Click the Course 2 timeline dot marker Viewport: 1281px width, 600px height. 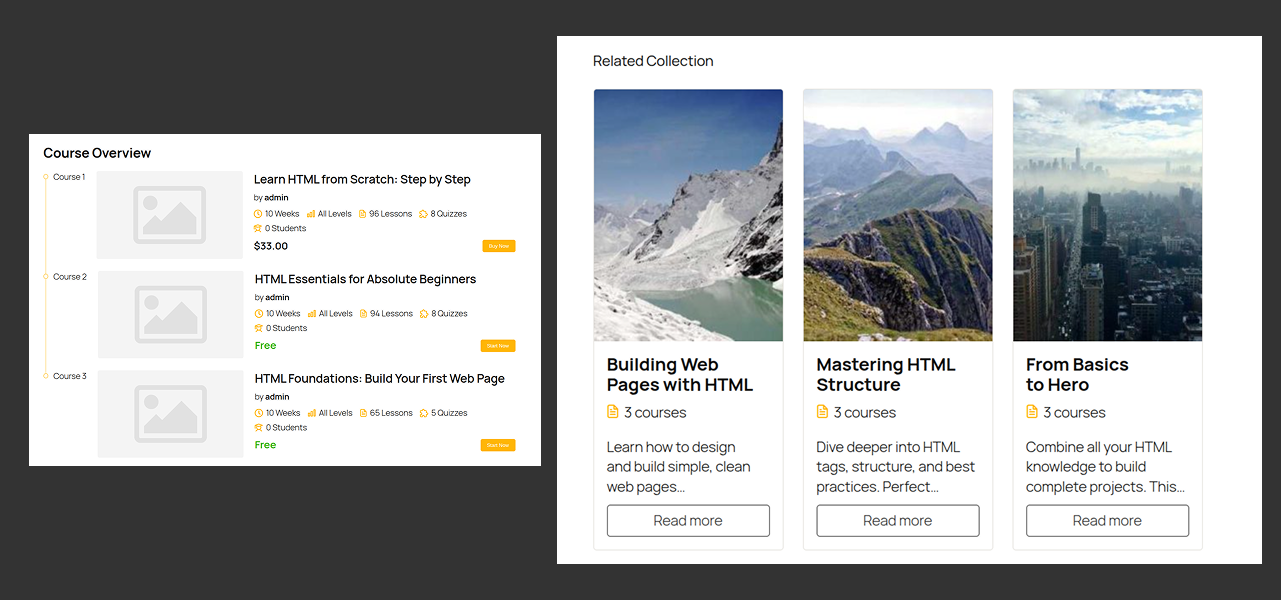tap(44, 276)
